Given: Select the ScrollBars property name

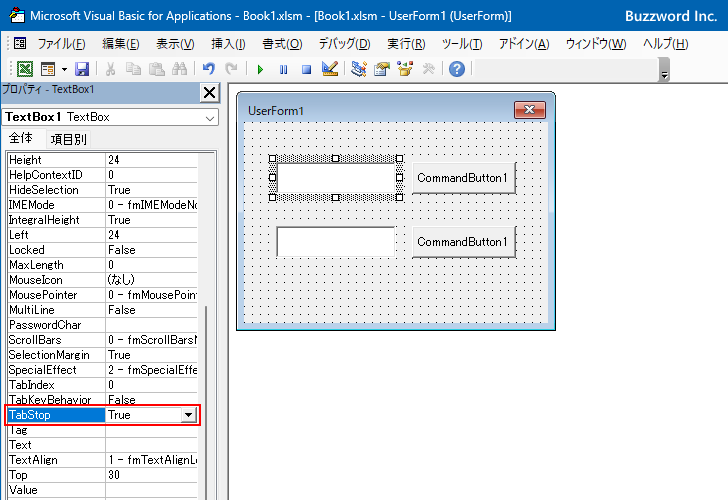Looking at the screenshot, I should point(56,340).
